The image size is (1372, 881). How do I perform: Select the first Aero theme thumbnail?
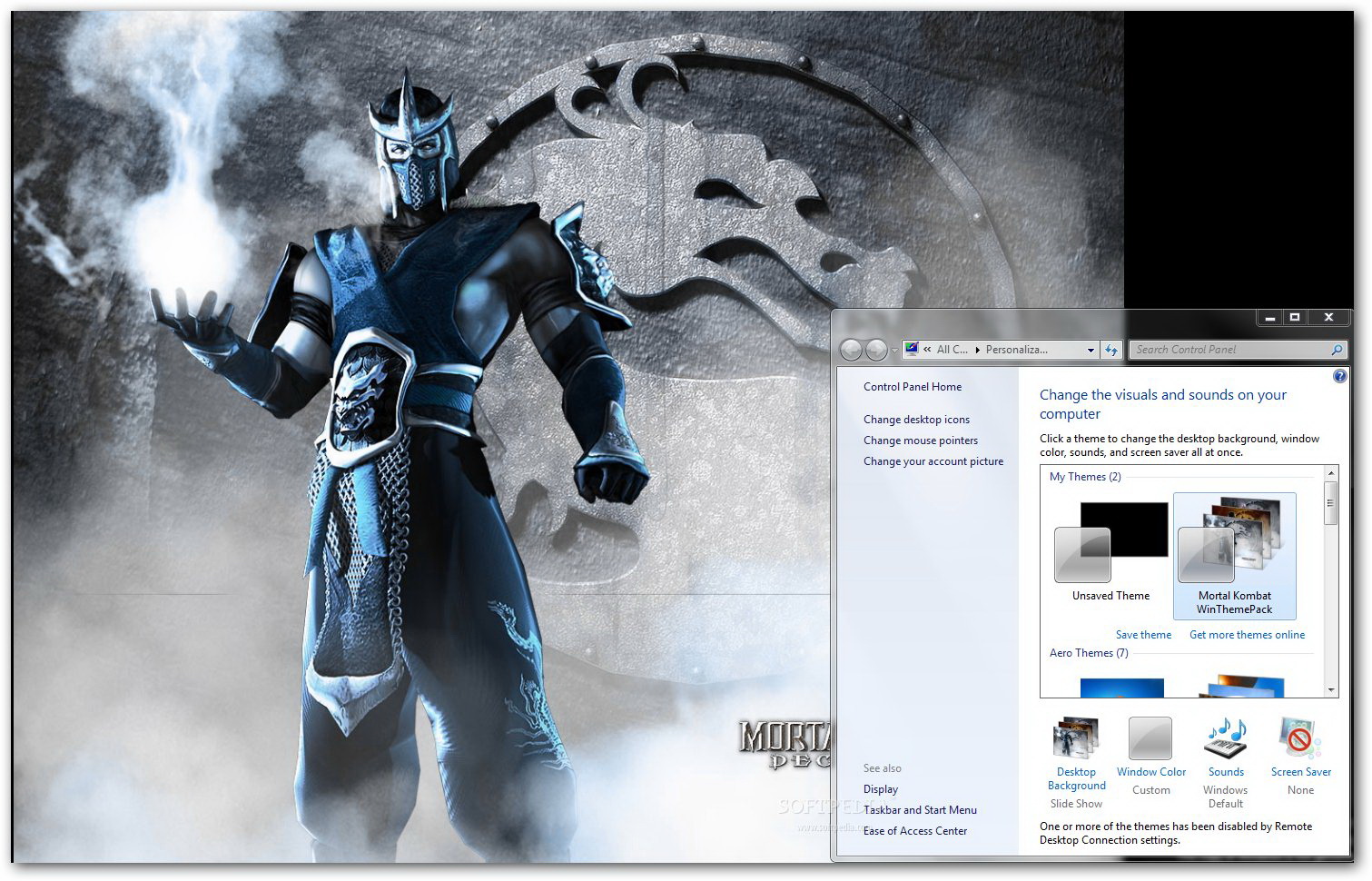click(x=1121, y=688)
